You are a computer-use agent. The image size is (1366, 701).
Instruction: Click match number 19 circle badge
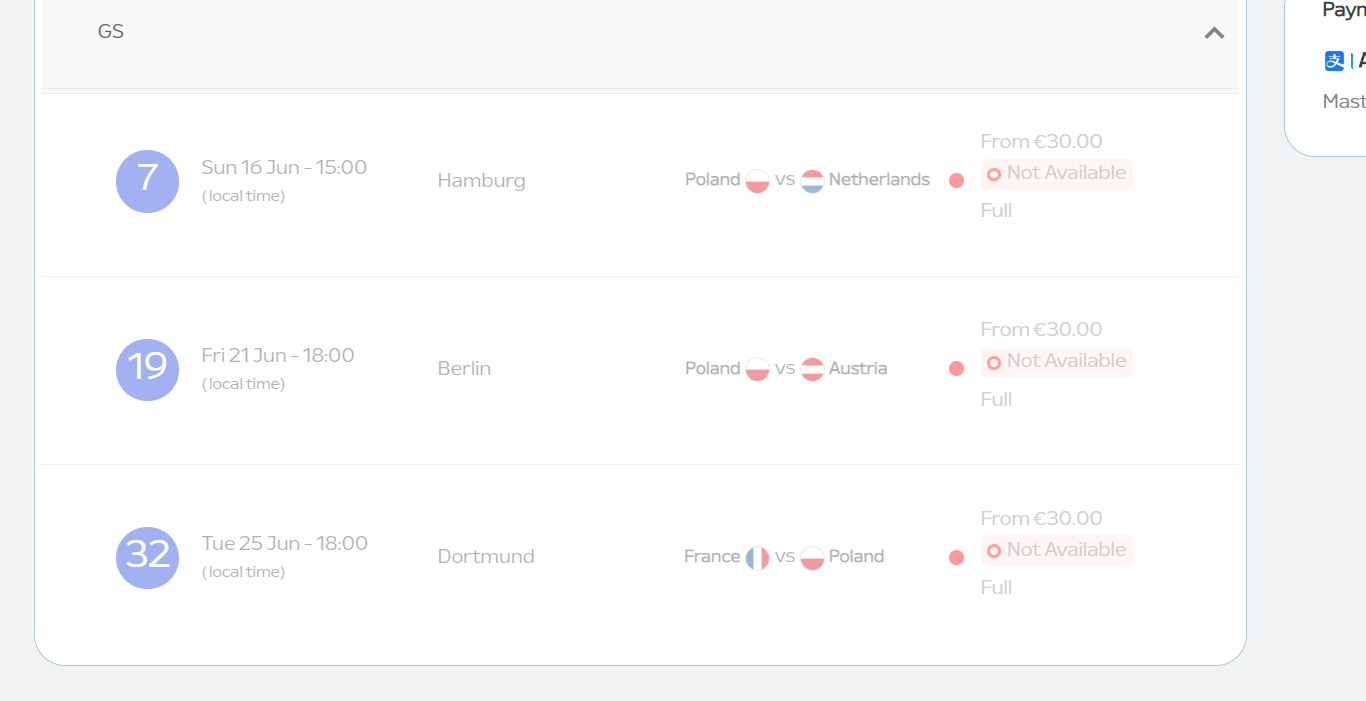click(x=147, y=370)
